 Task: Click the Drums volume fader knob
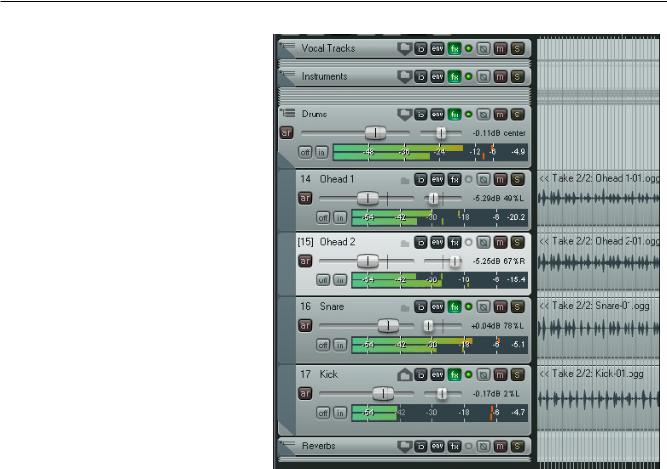[376, 133]
